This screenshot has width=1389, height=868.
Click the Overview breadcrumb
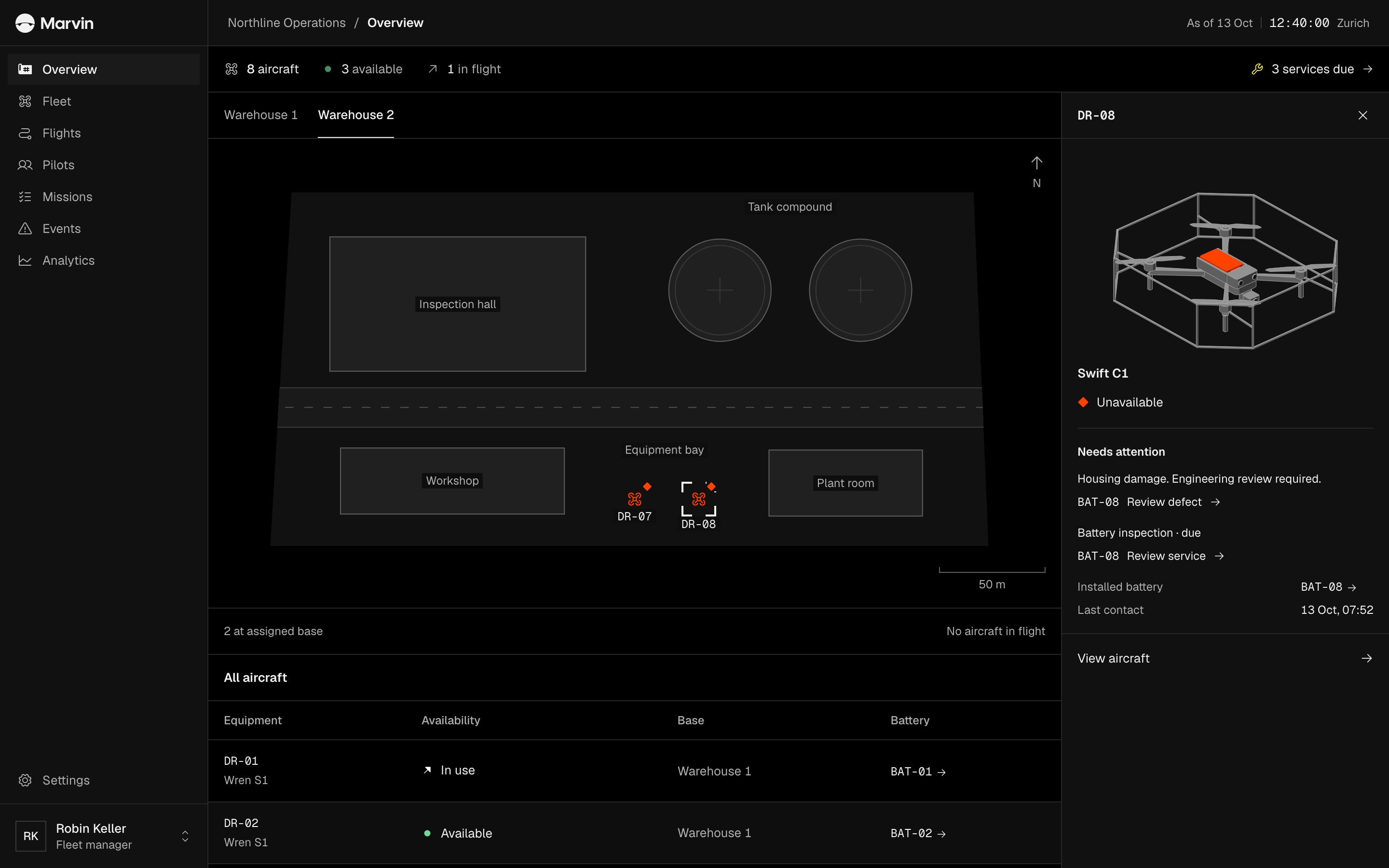pos(395,23)
